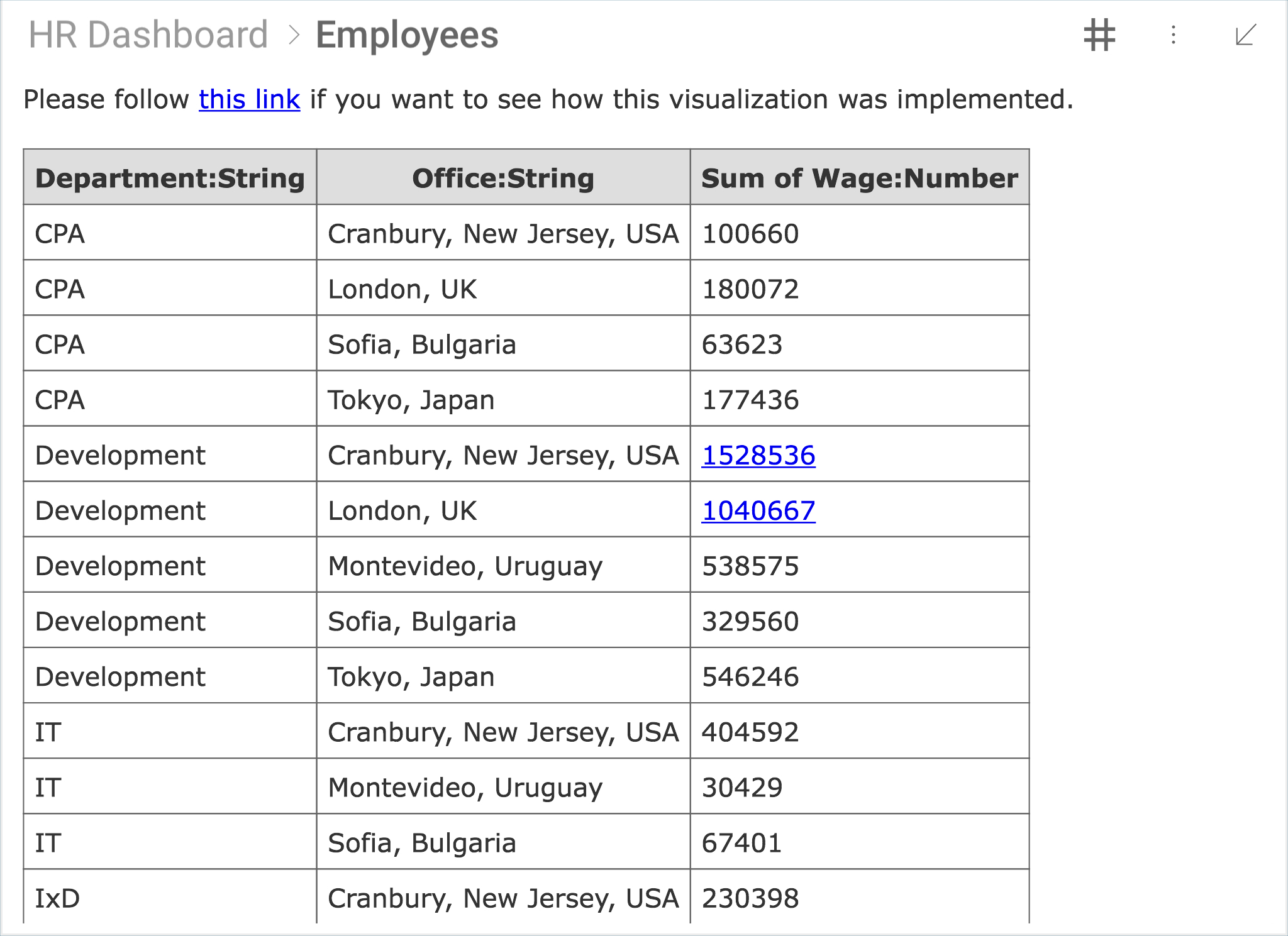Screen dimensions: 1288x936
Task: Click the Employees breadcrumb title
Action: pos(407,35)
